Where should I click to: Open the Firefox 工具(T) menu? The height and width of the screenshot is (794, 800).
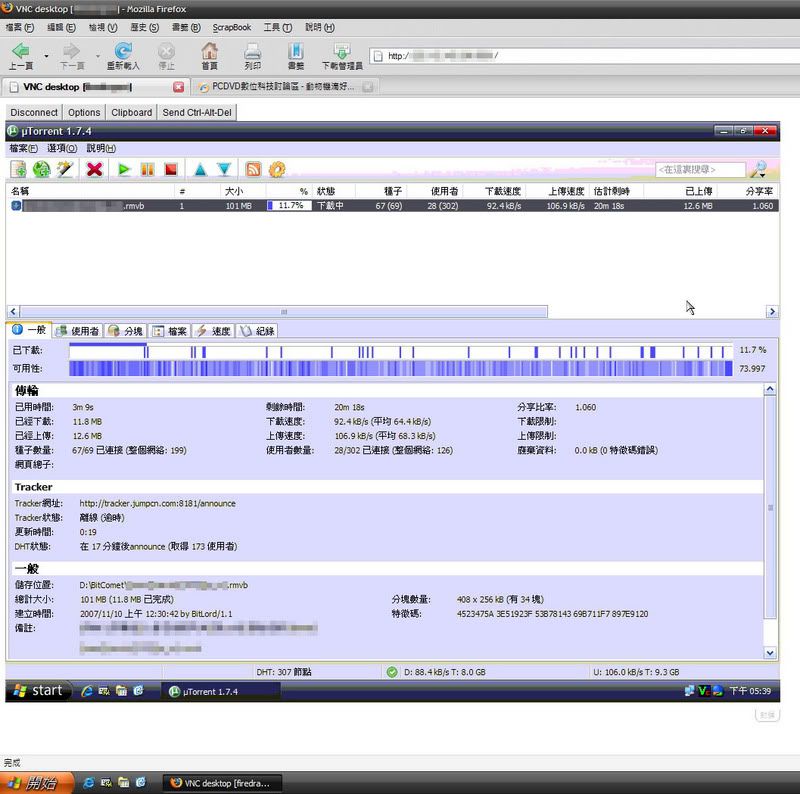tap(278, 27)
